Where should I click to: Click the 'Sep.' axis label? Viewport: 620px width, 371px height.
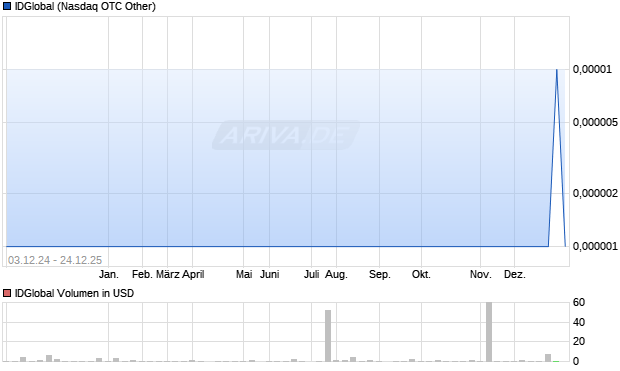tap(380, 274)
